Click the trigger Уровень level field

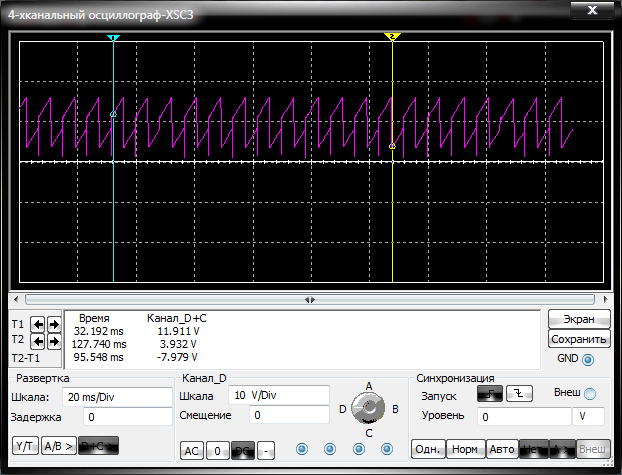(x=524, y=417)
